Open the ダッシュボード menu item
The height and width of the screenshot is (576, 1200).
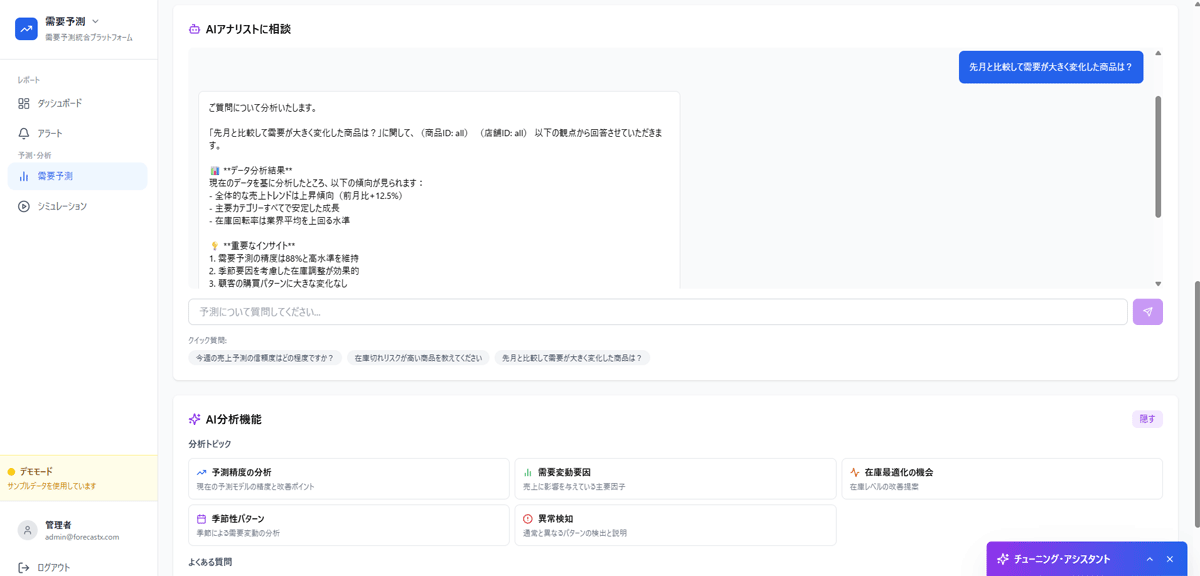point(78,103)
